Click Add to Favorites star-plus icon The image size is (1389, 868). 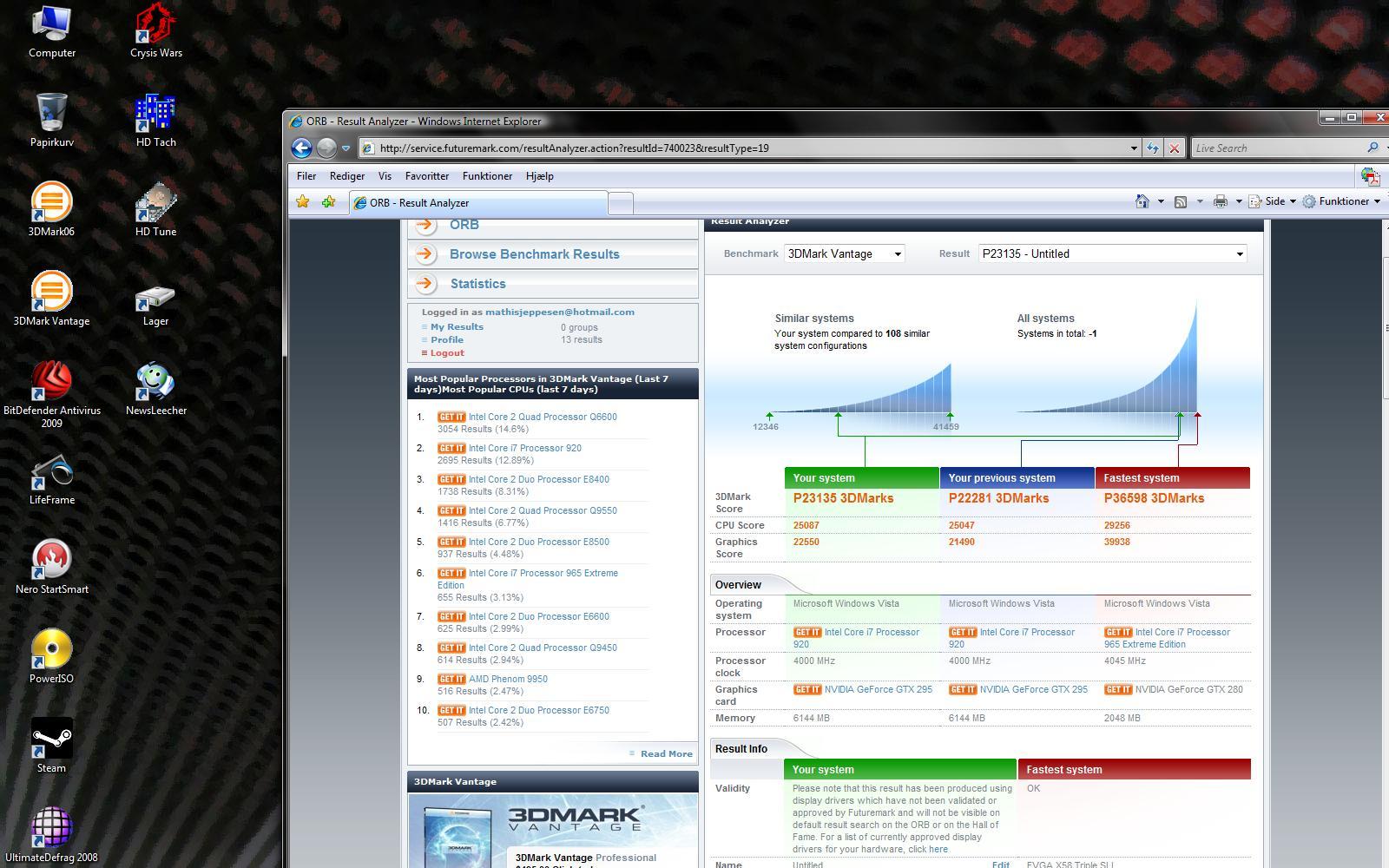pos(328,201)
